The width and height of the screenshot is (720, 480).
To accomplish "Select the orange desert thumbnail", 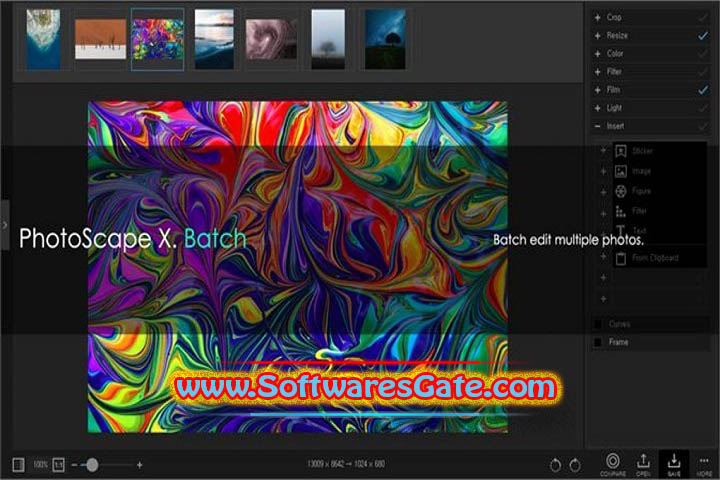I will point(100,39).
